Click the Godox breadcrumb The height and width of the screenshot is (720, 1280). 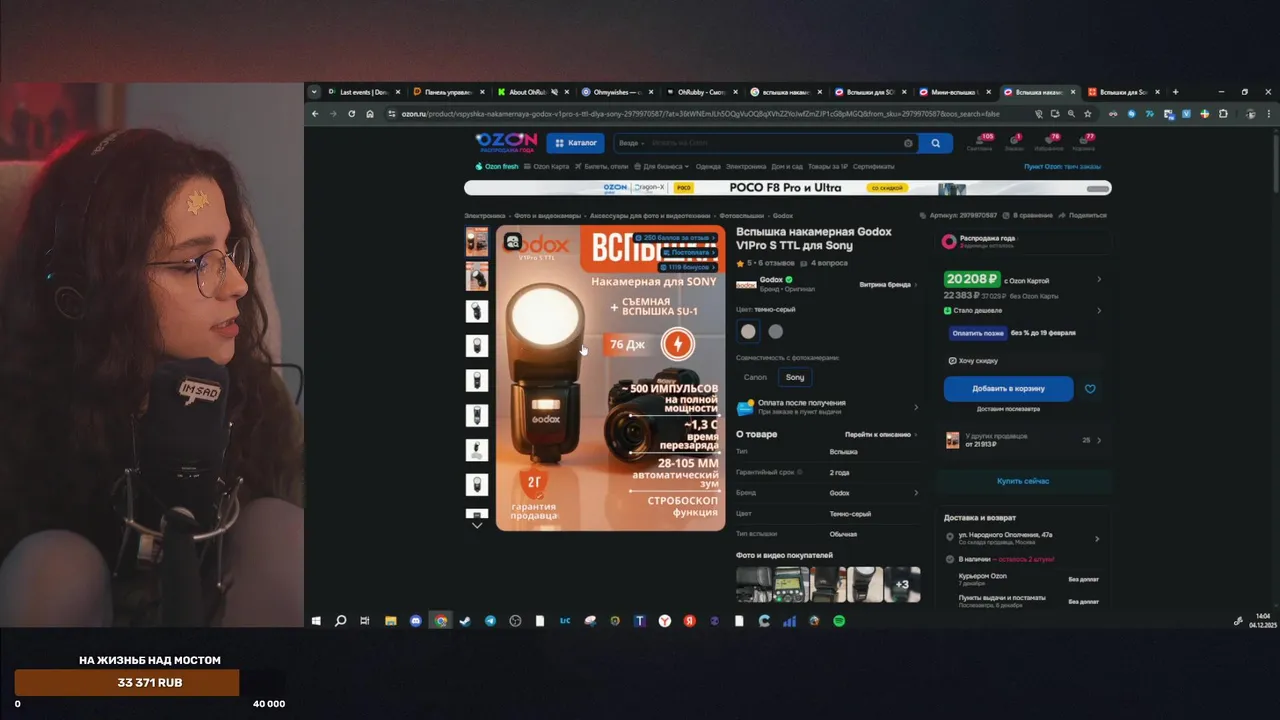tap(783, 215)
